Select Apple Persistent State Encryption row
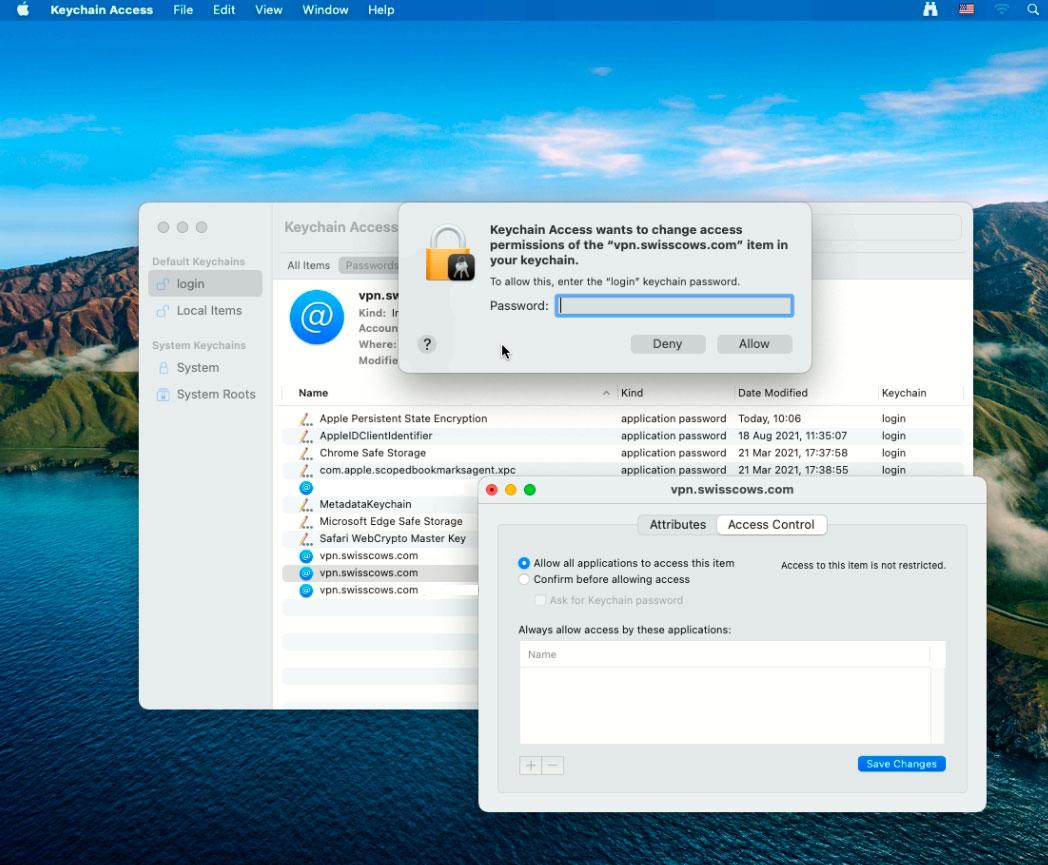 (x=623, y=418)
